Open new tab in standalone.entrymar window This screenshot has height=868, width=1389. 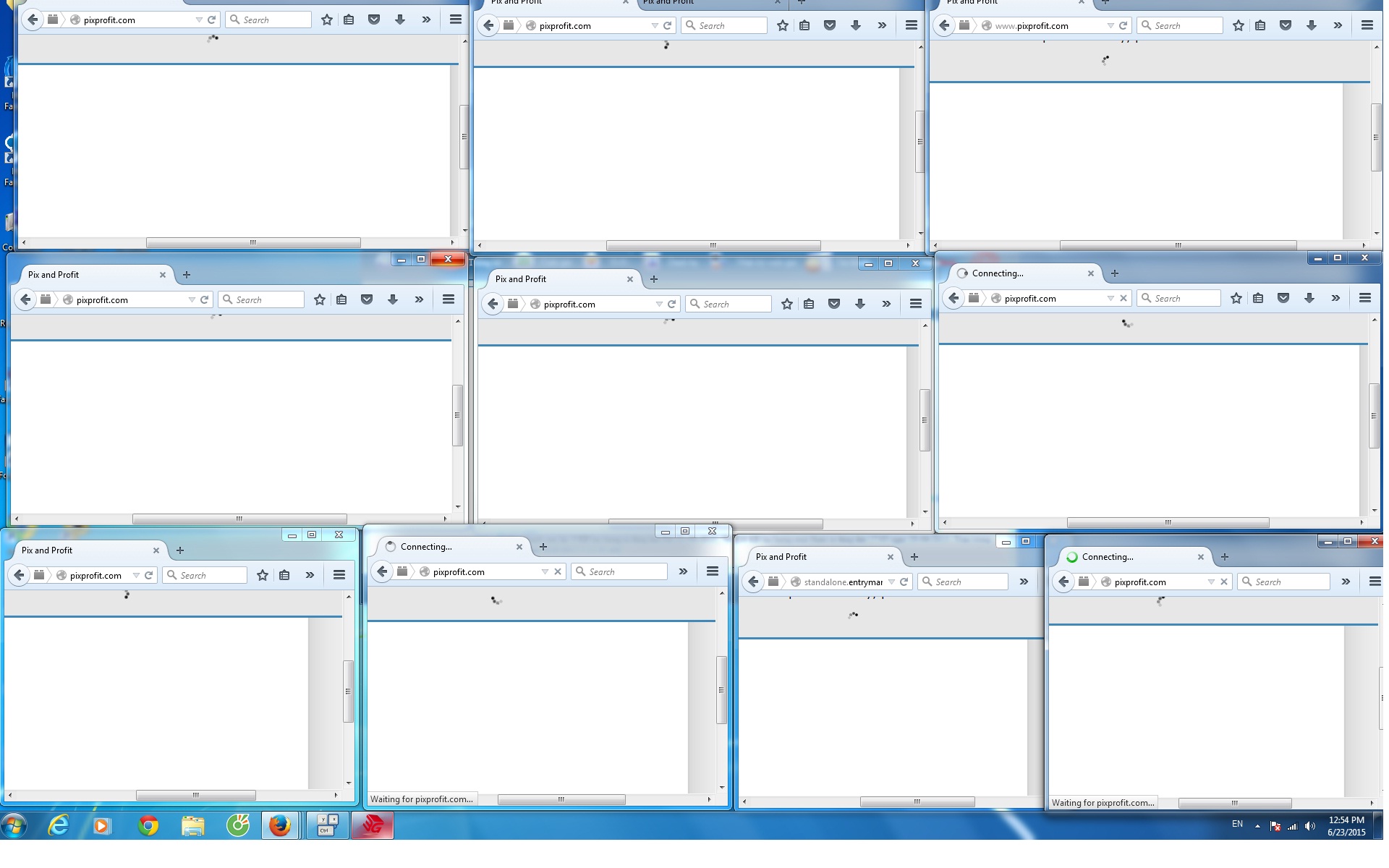click(x=914, y=556)
